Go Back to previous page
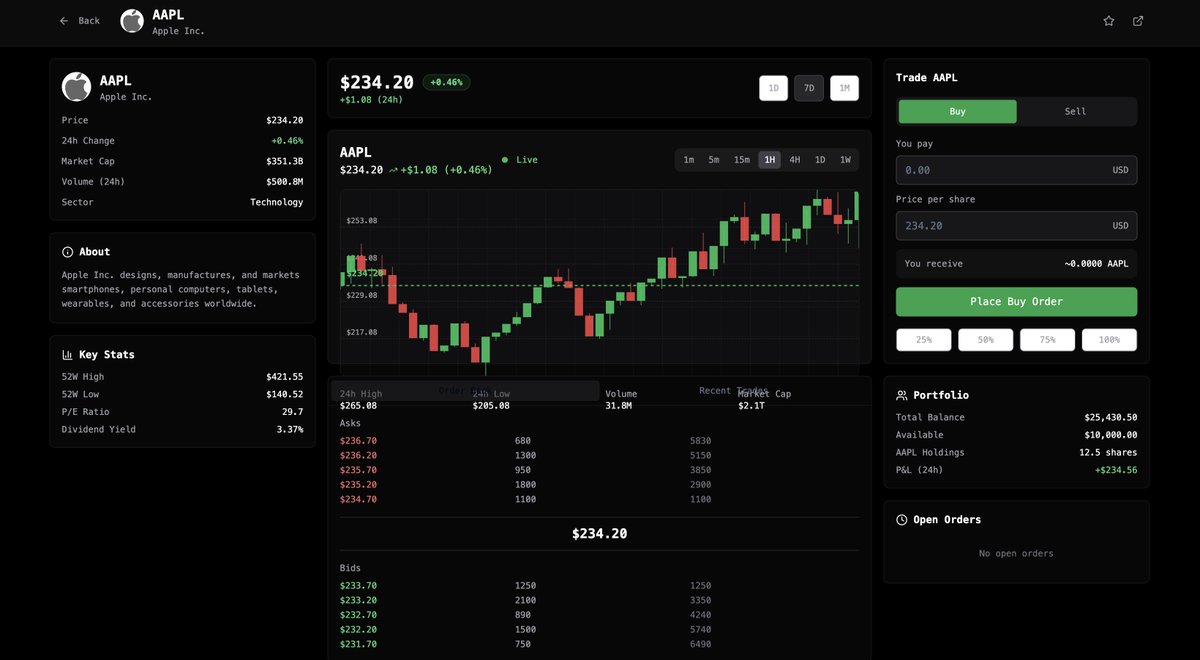Viewport: 1200px width, 660px height. (x=80, y=21)
